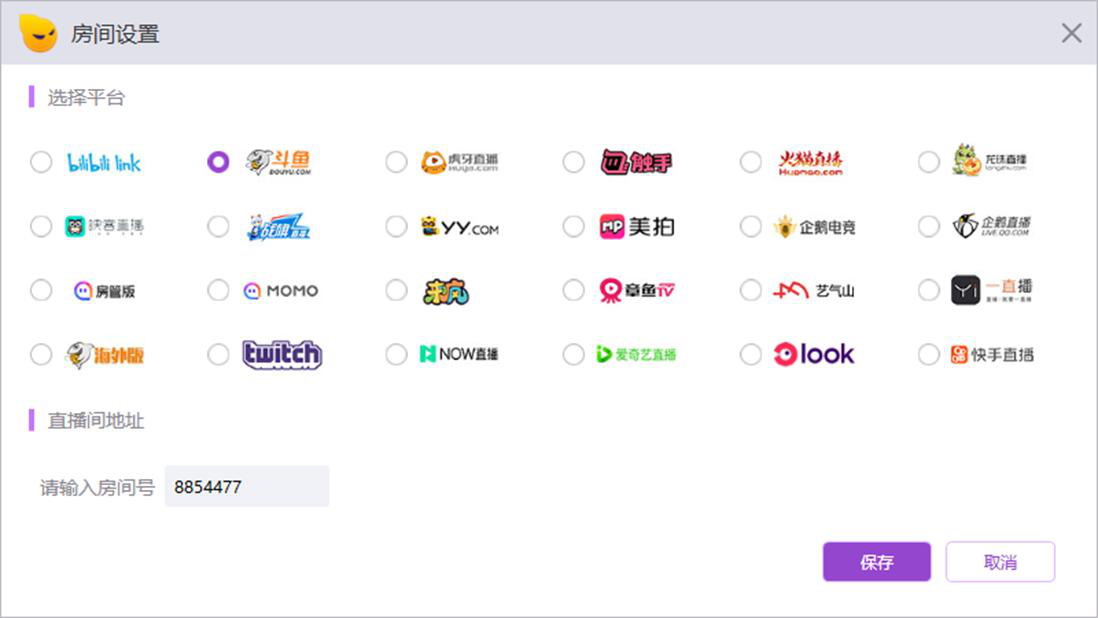Click the 美拍 logo
The height and width of the screenshot is (618, 1098).
click(x=636, y=227)
